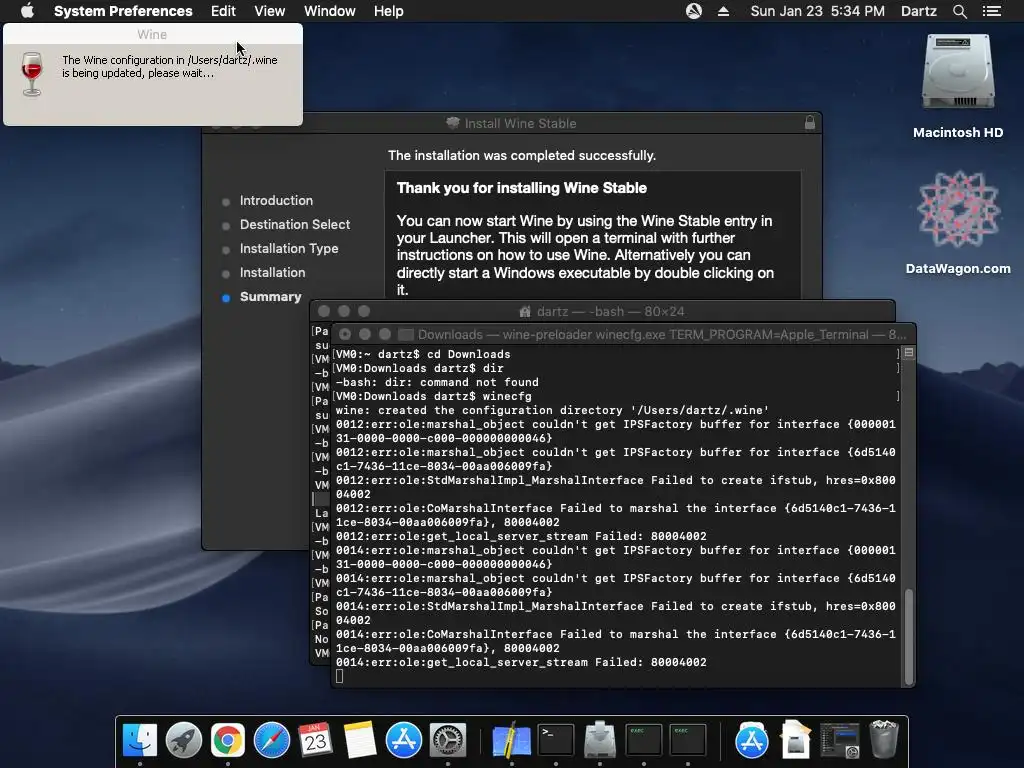Open Finder from the dock
Screen dimensions: 1024x768
[140, 740]
